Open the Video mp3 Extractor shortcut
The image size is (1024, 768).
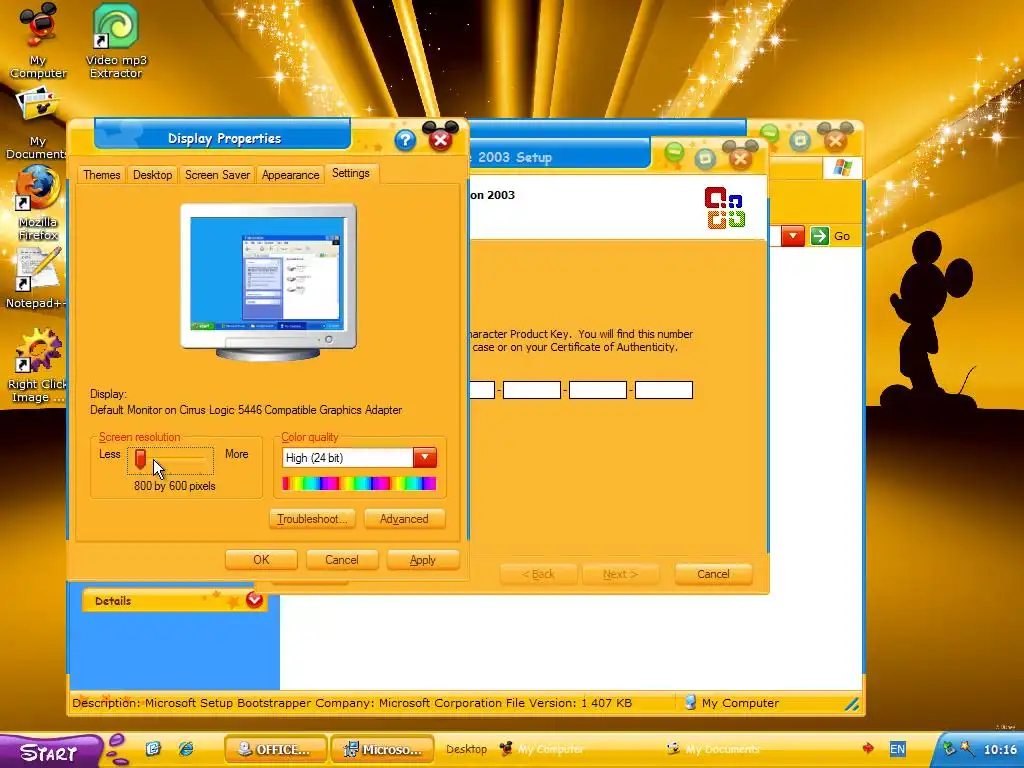tap(116, 40)
